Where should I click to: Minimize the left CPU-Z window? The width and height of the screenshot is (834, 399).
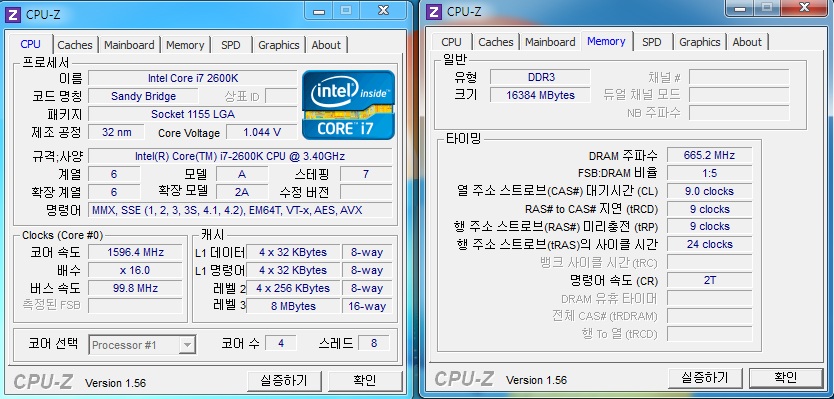pos(319,10)
